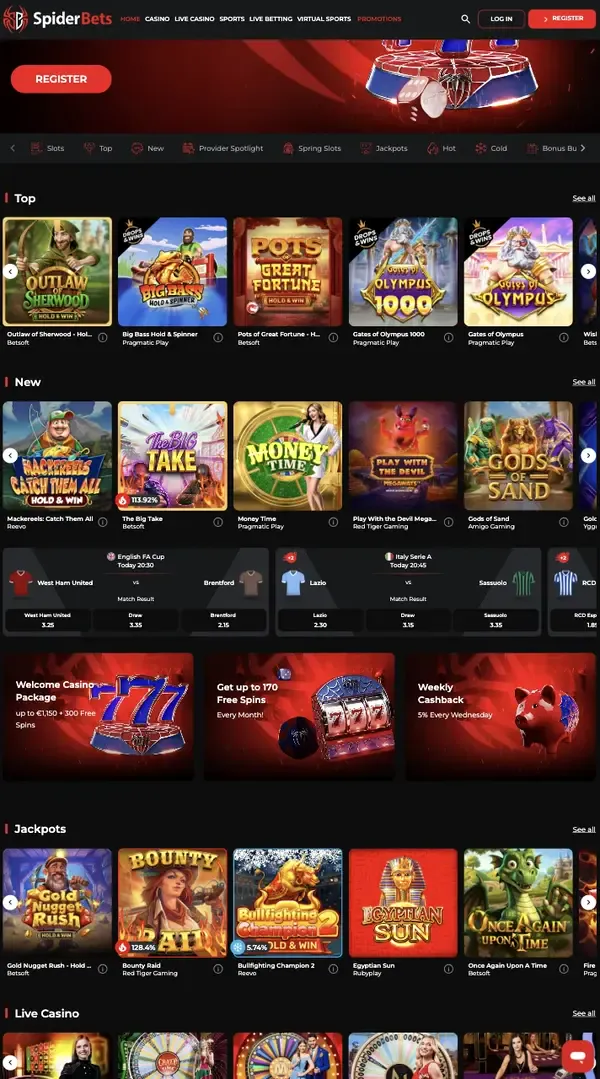Pick Lazio odds 2.30
The height and width of the screenshot is (1079, 600).
320,620
